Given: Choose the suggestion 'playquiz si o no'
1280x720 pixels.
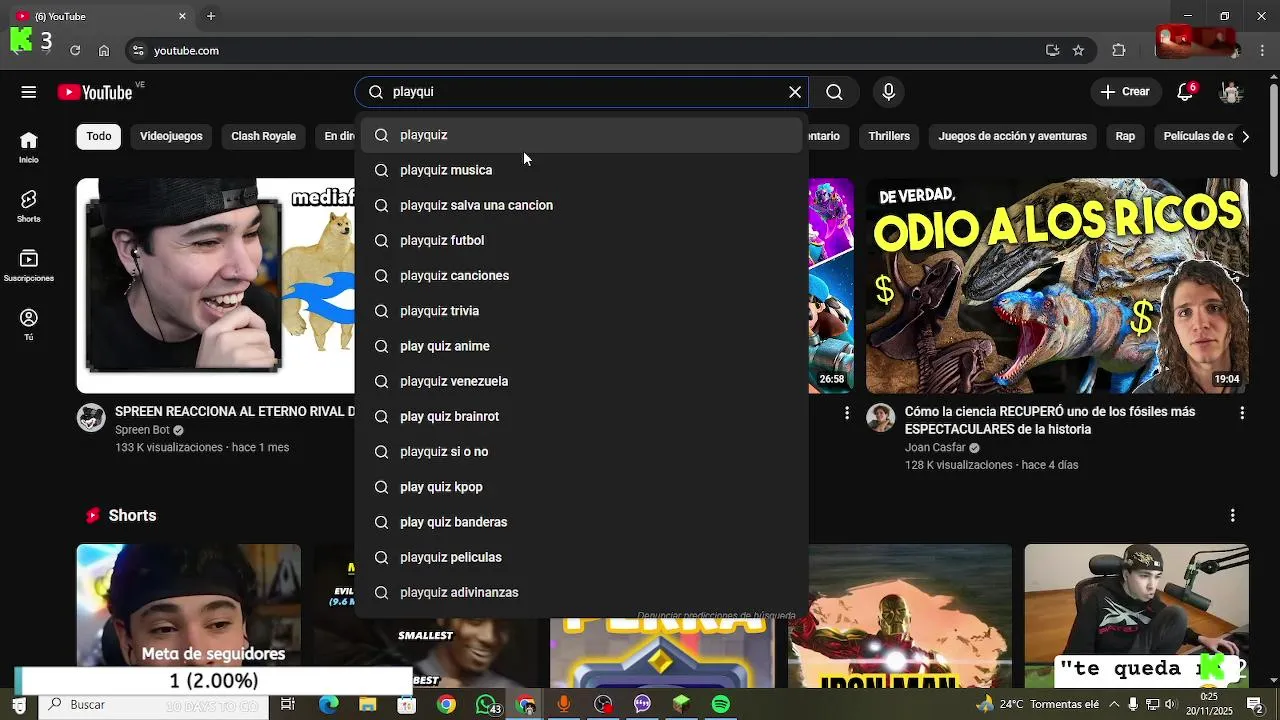Looking at the screenshot, I should point(582,452).
